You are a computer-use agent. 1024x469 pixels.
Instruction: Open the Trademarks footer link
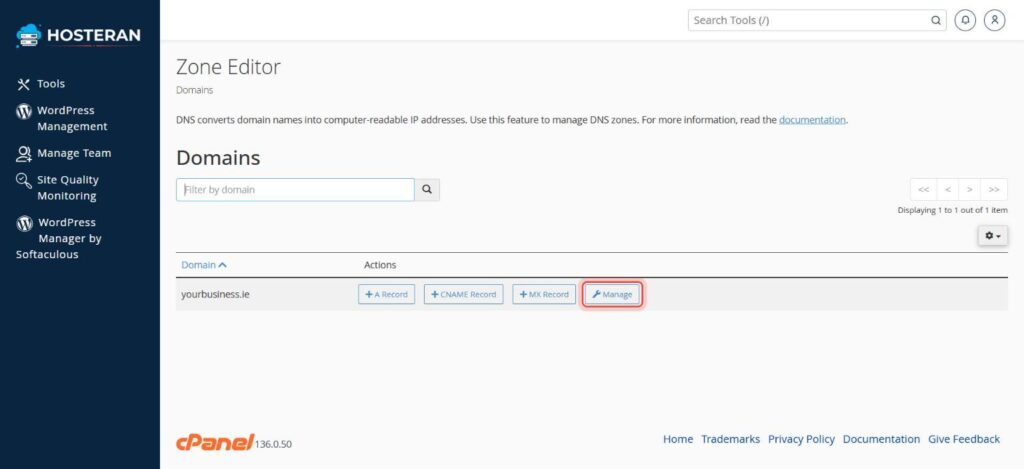[730, 439]
